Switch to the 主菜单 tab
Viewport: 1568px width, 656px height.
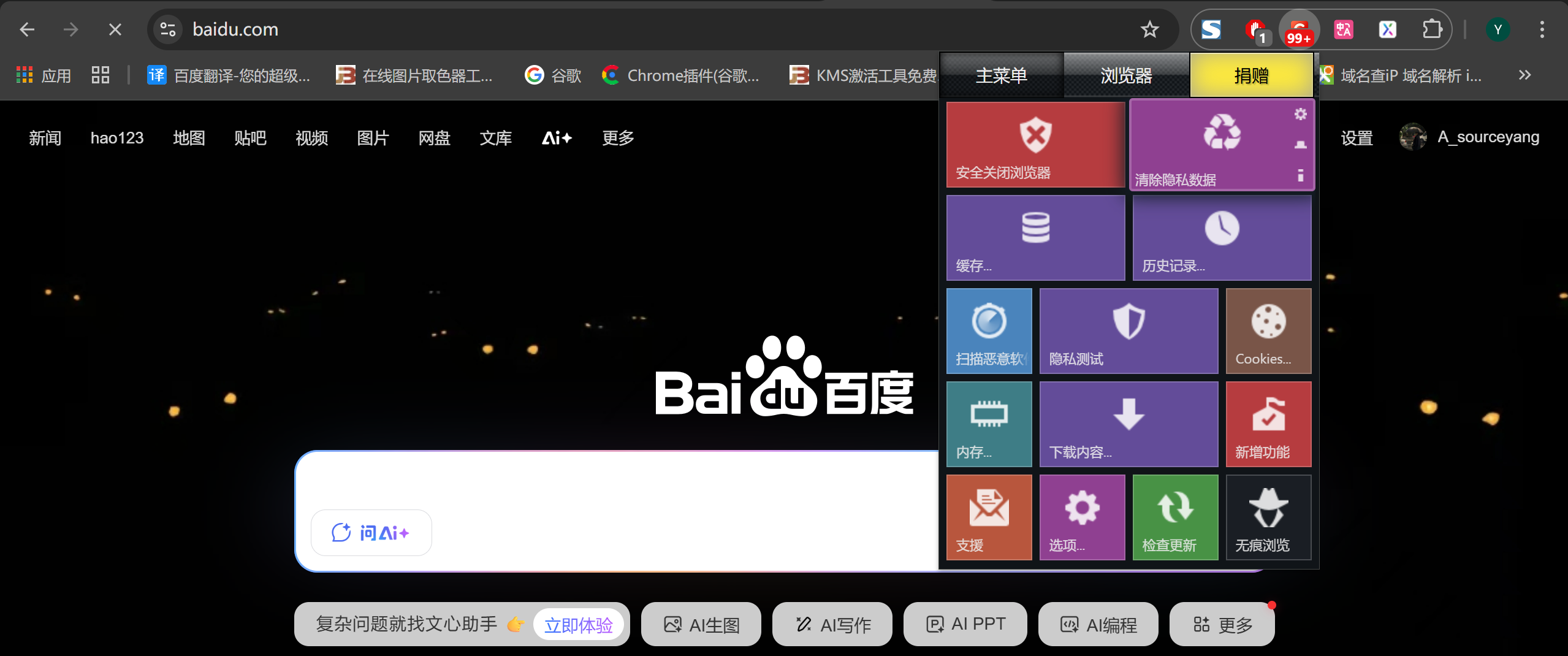tap(1001, 74)
